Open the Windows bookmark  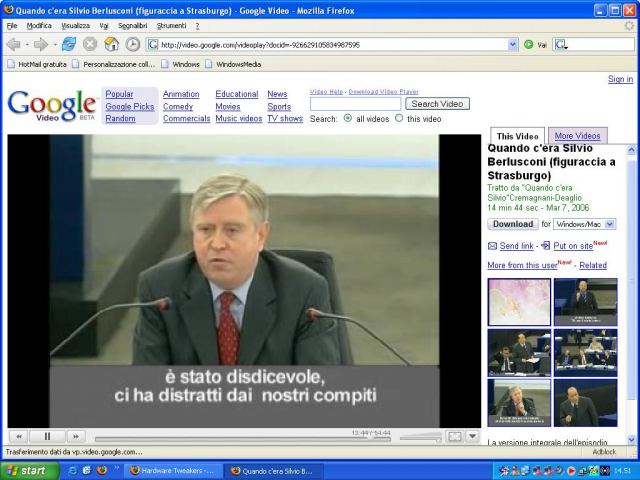180,64
